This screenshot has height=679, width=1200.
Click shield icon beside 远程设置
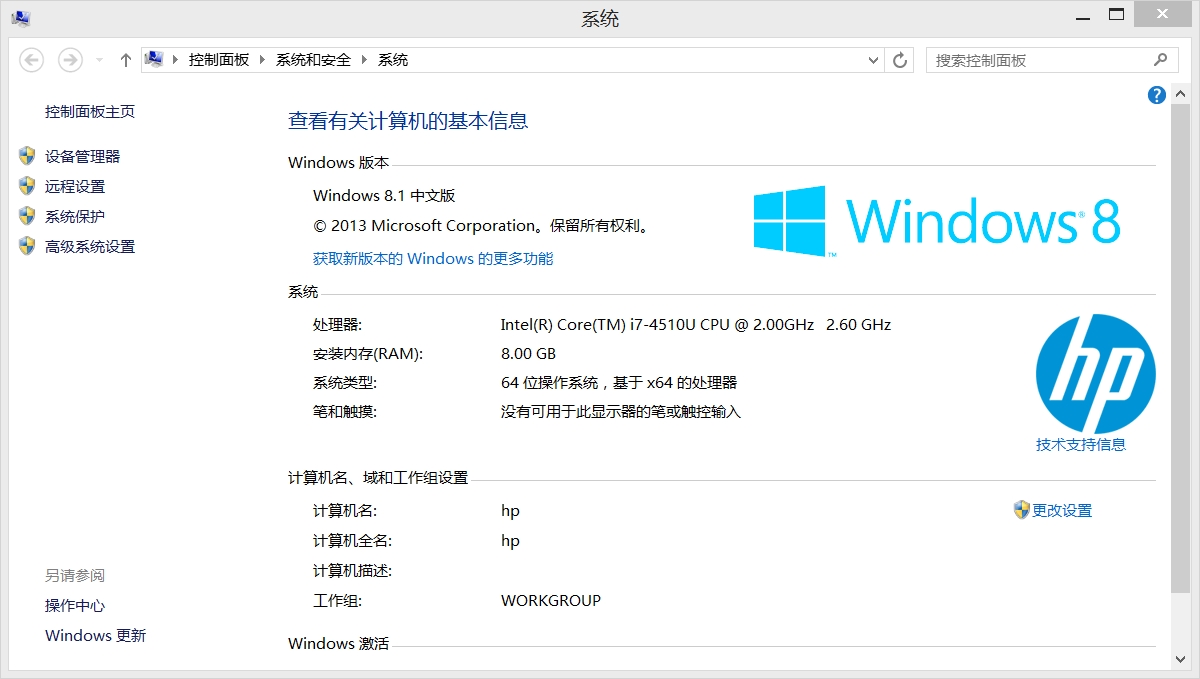tap(27, 186)
